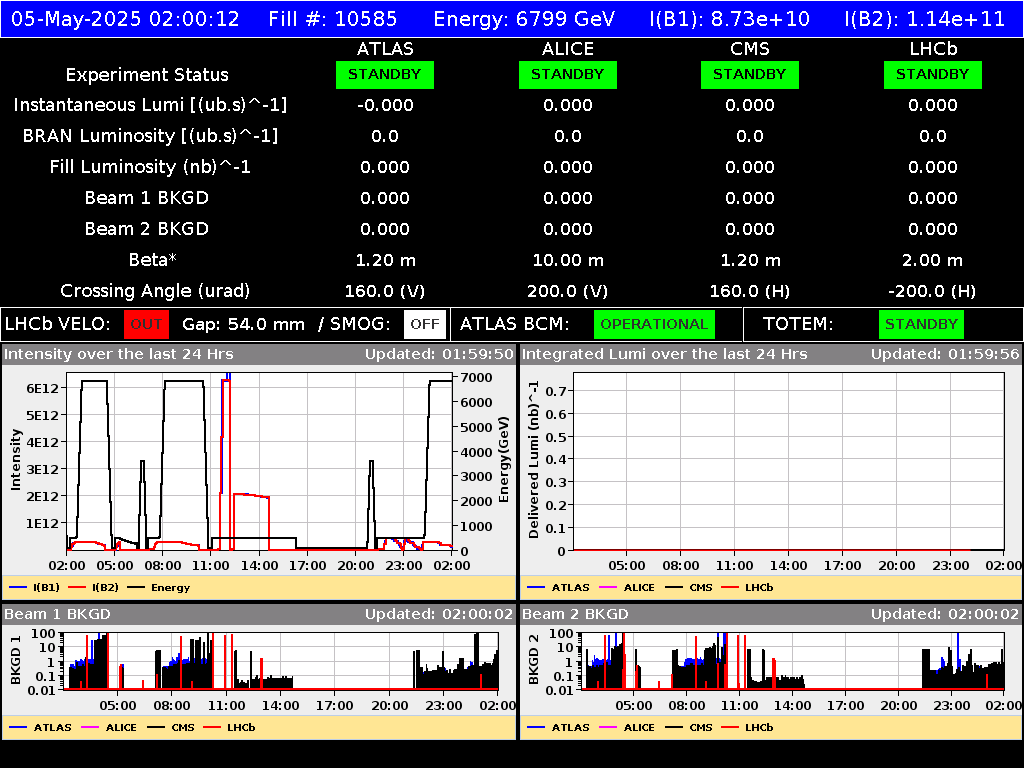The image size is (1024, 768).
Task: Click the Intensity over the last 24 Hrs title
Action: [x=119, y=354]
